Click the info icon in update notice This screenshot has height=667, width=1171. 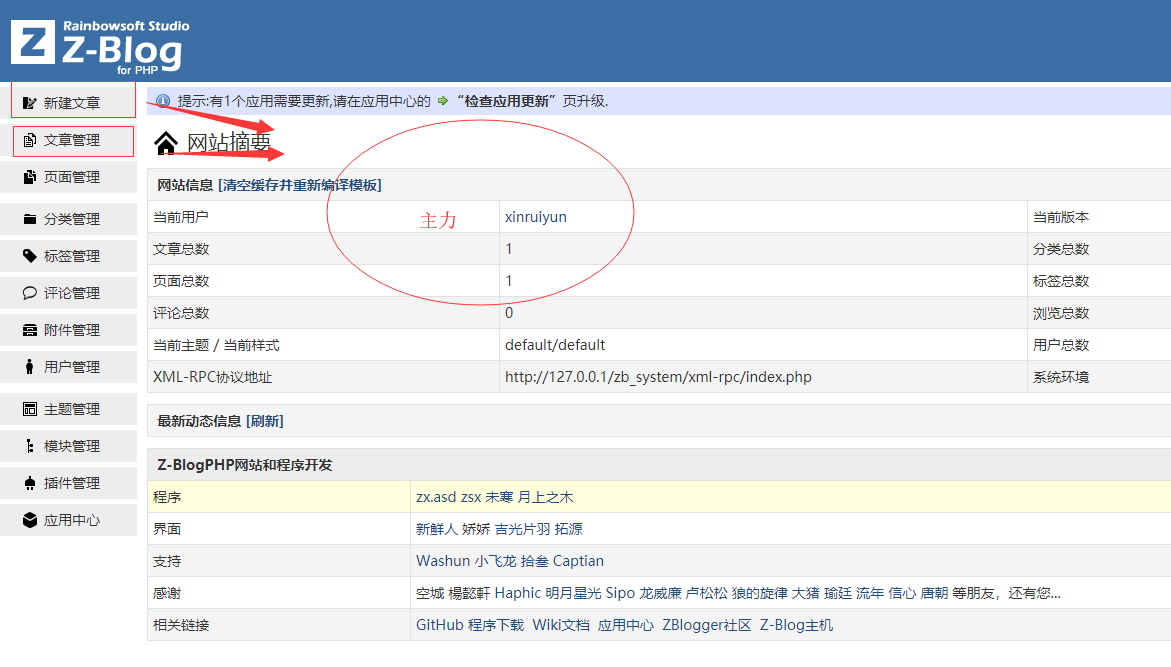coord(163,101)
